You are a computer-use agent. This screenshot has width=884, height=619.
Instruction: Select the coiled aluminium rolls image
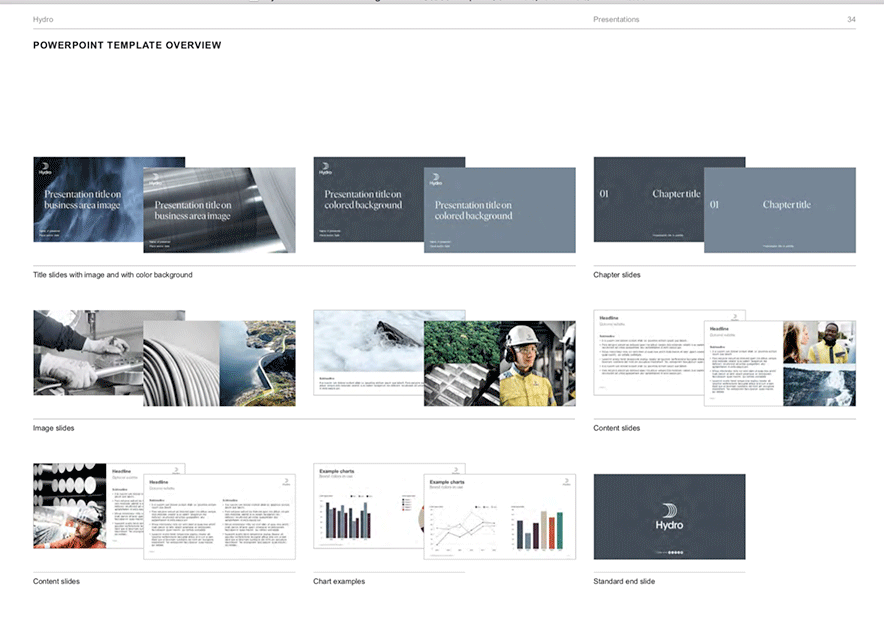[180, 364]
